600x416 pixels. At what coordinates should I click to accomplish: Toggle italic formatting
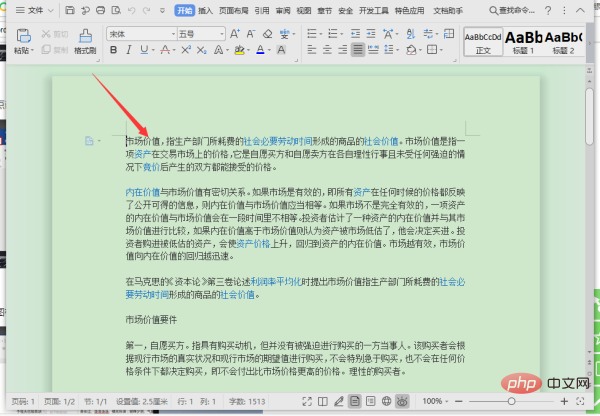click(128, 49)
